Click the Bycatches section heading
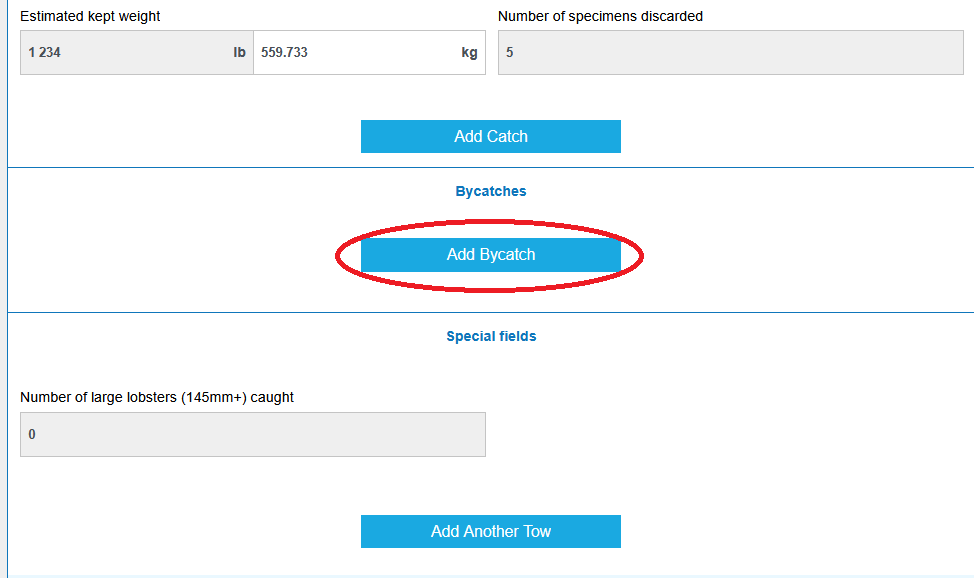This screenshot has width=974, height=578. (490, 191)
